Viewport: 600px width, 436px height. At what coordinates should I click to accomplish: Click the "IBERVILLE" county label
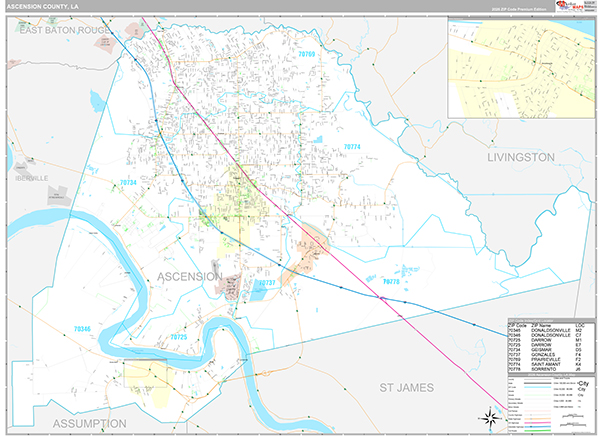click(x=32, y=178)
